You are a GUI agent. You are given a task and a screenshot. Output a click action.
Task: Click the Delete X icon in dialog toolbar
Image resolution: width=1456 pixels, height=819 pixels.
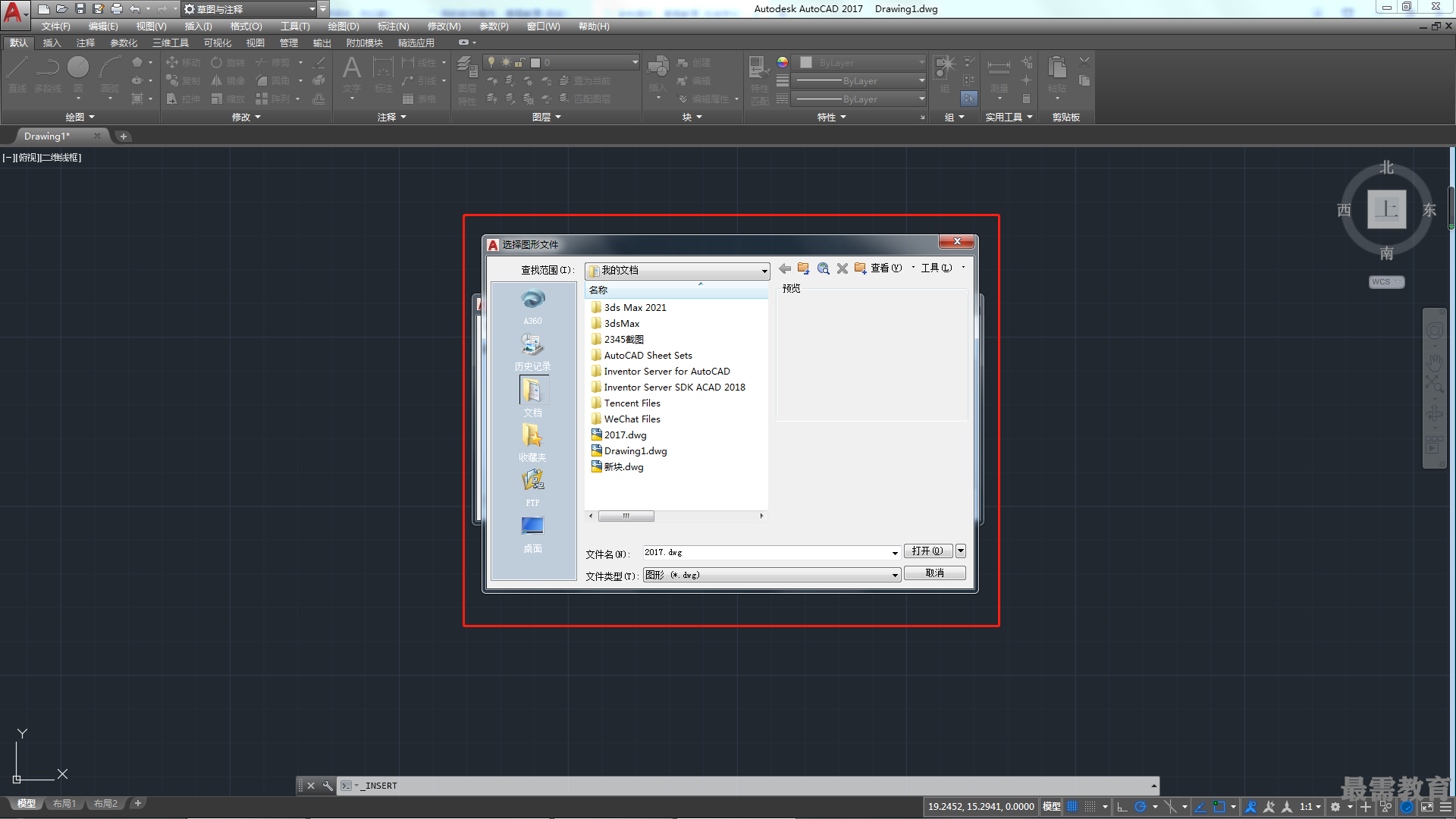pos(842,268)
